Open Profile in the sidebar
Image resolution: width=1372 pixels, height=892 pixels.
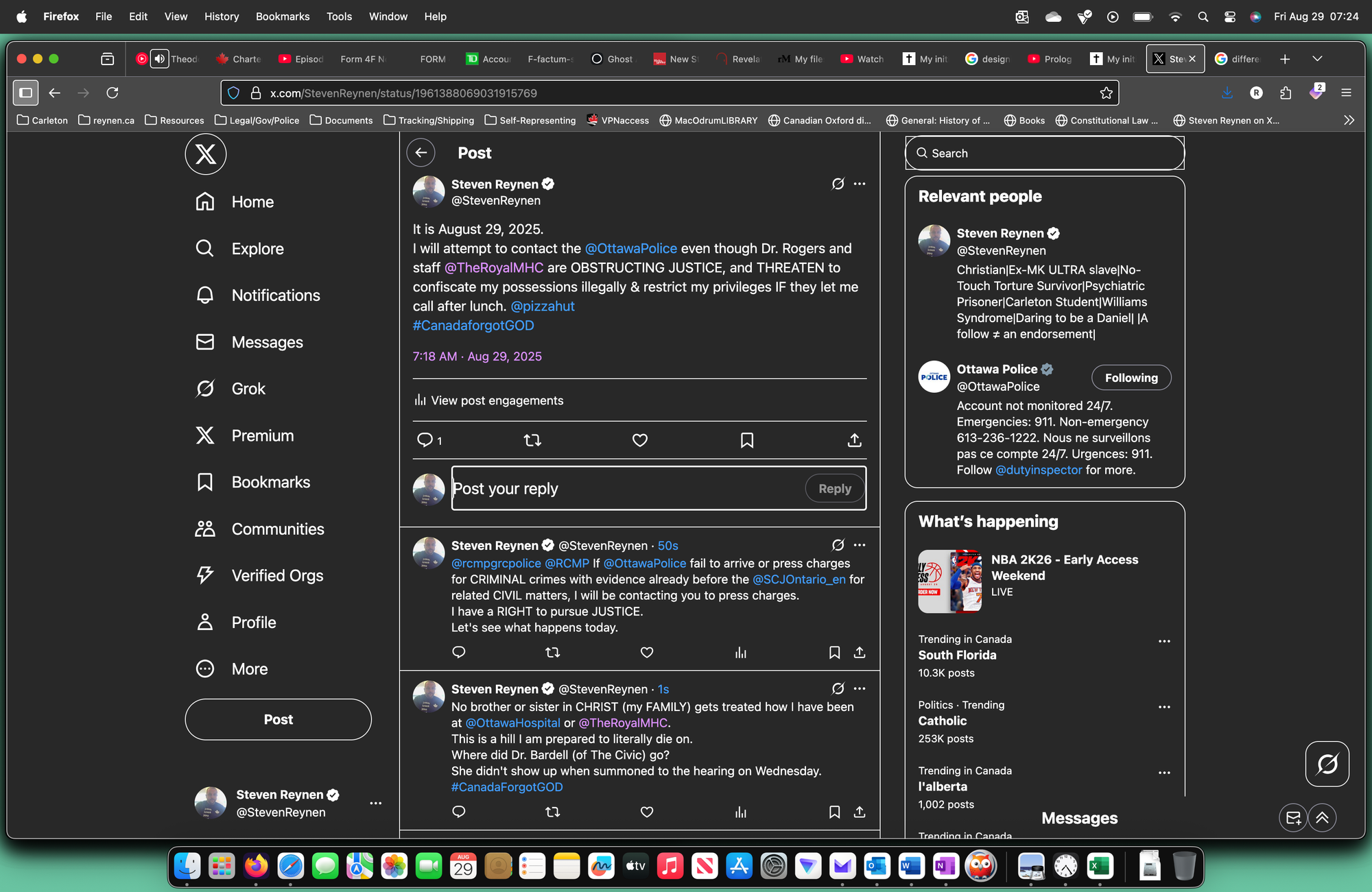236,622
